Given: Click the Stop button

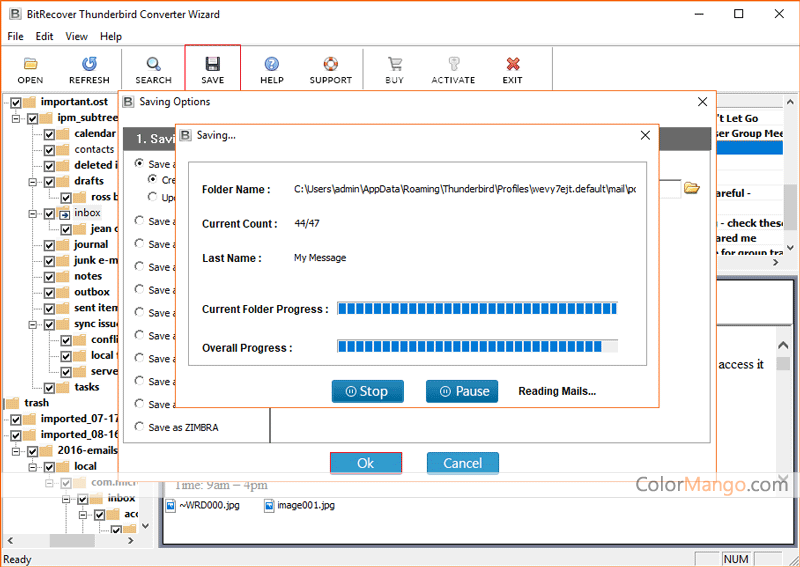Looking at the screenshot, I should tap(368, 391).
